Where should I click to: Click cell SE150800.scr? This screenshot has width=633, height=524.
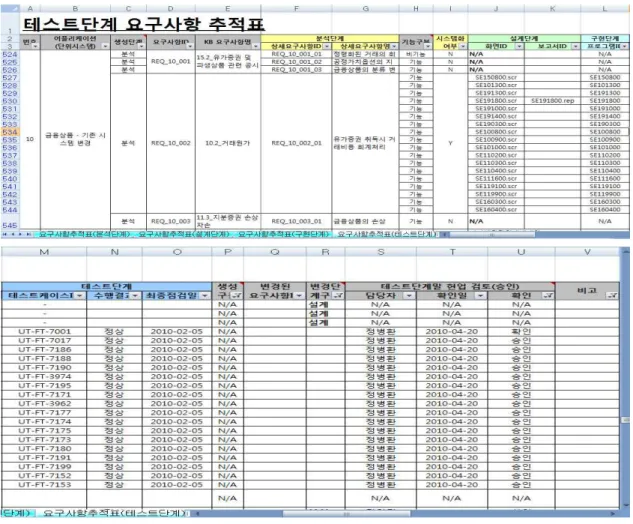(x=496, y=78)
